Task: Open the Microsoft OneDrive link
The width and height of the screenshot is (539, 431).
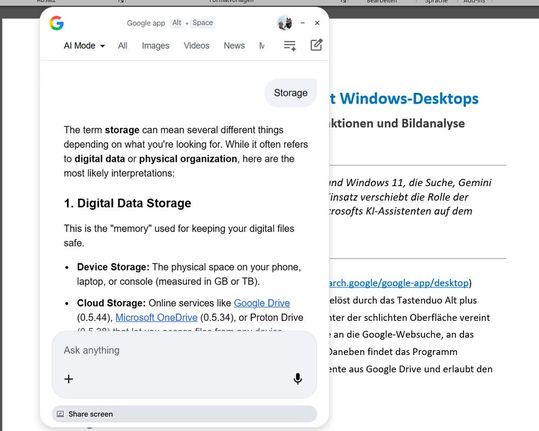Action: tap(156, 317)
